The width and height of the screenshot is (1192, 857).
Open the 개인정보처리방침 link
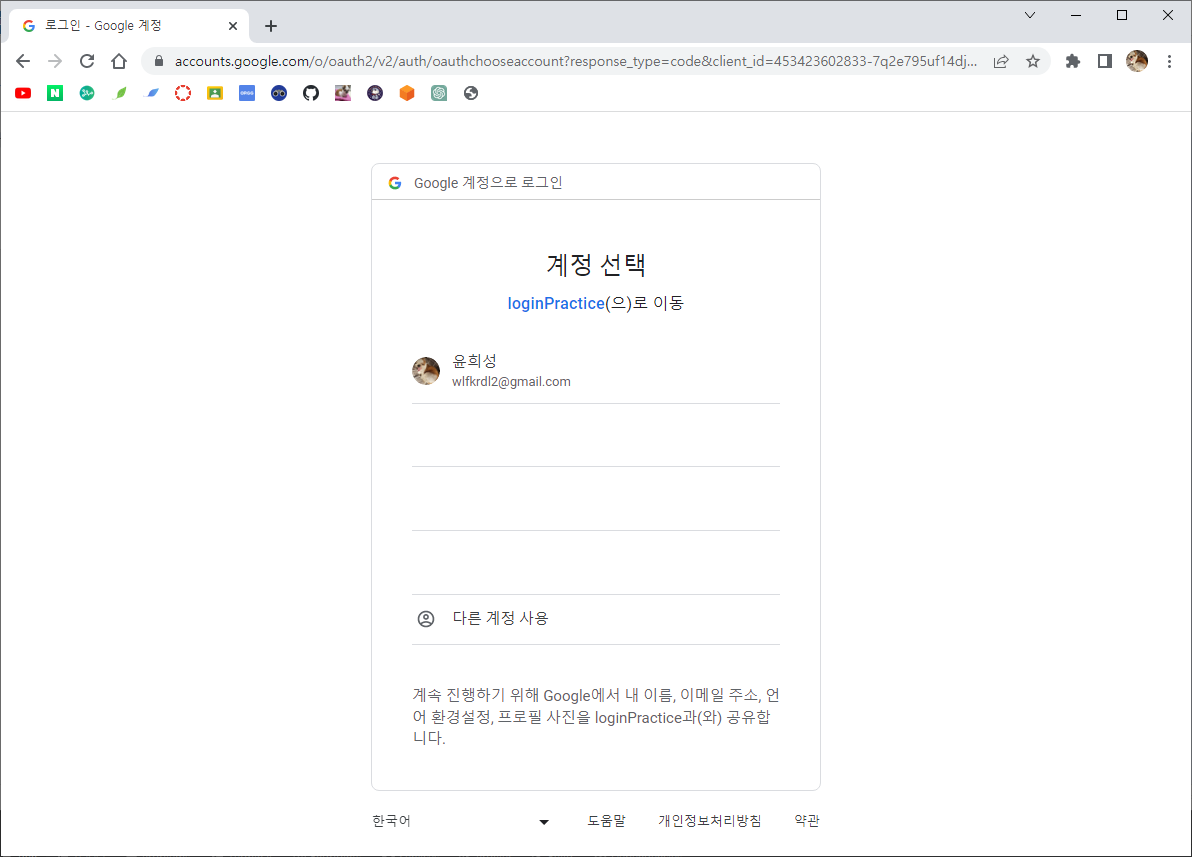709,821
